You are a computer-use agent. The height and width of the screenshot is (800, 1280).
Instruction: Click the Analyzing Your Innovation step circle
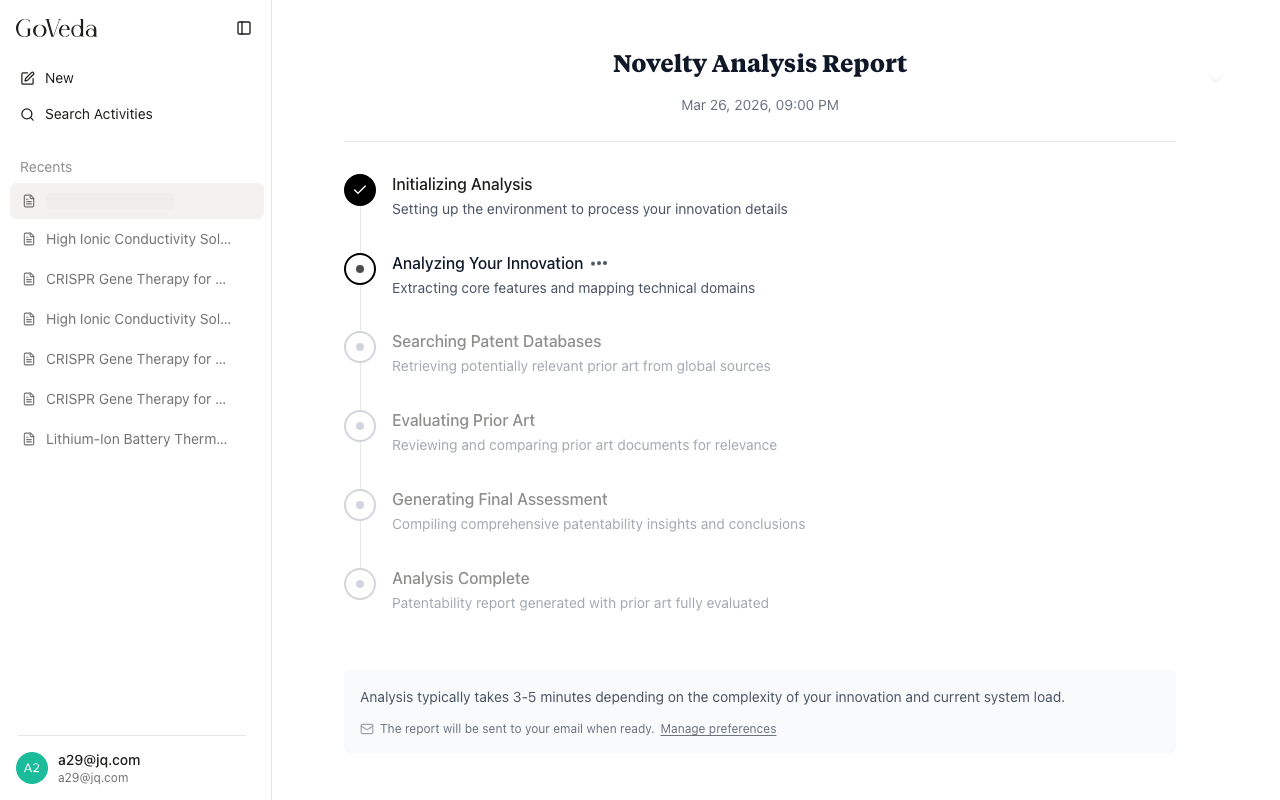click(360, 269)
